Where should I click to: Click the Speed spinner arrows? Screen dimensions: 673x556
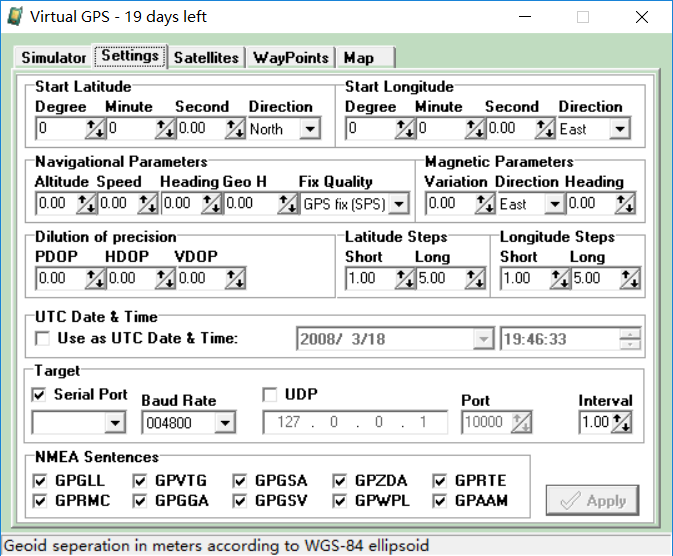pos(148,203)
